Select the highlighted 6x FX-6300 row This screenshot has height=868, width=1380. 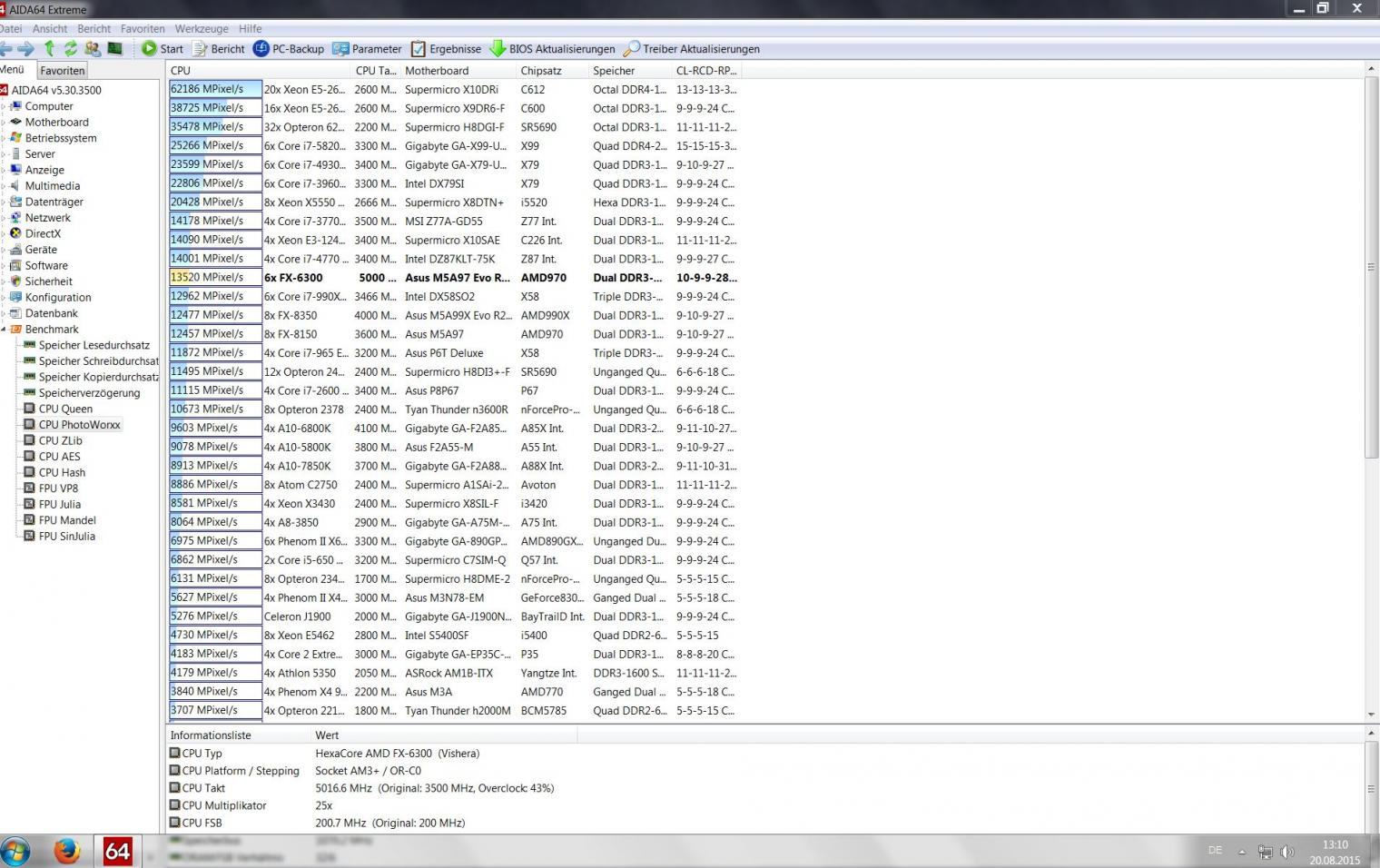(x=454, y=278)
